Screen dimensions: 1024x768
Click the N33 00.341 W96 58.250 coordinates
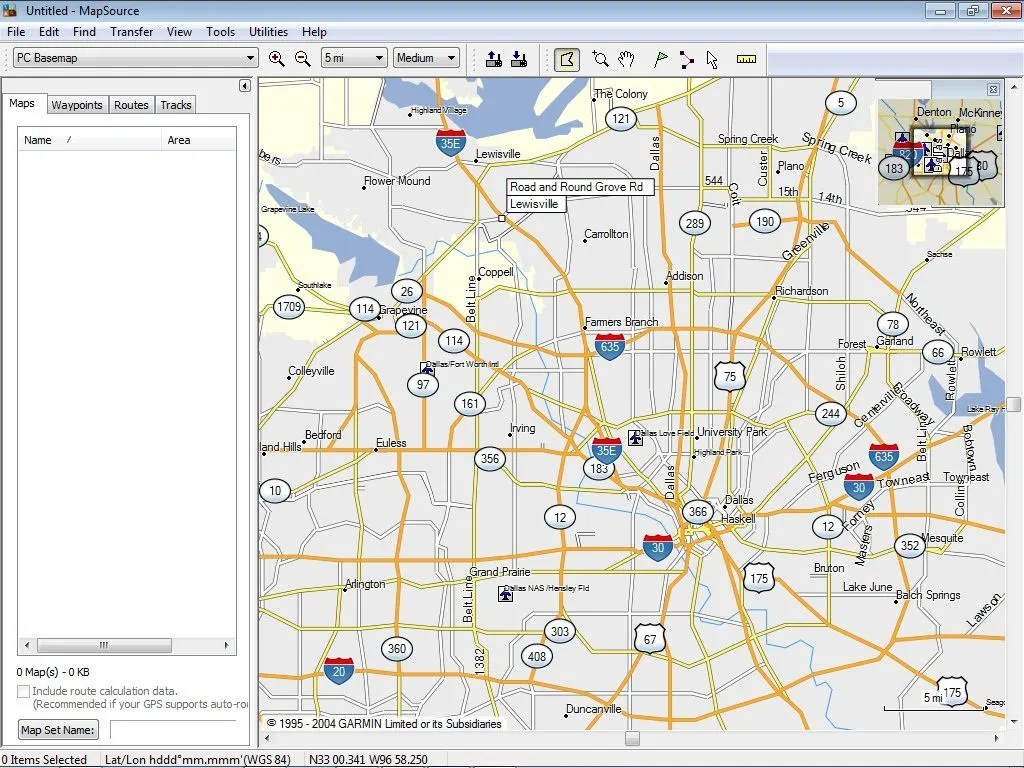(x=368, y=760)
